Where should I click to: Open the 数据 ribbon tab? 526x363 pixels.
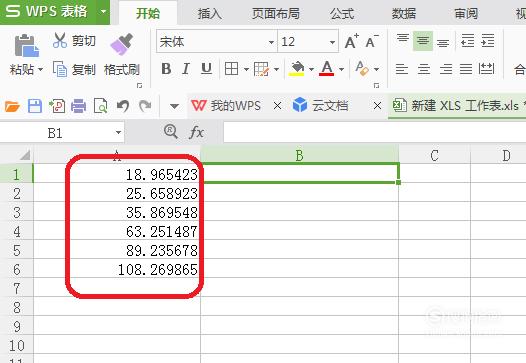click(404, 13)
